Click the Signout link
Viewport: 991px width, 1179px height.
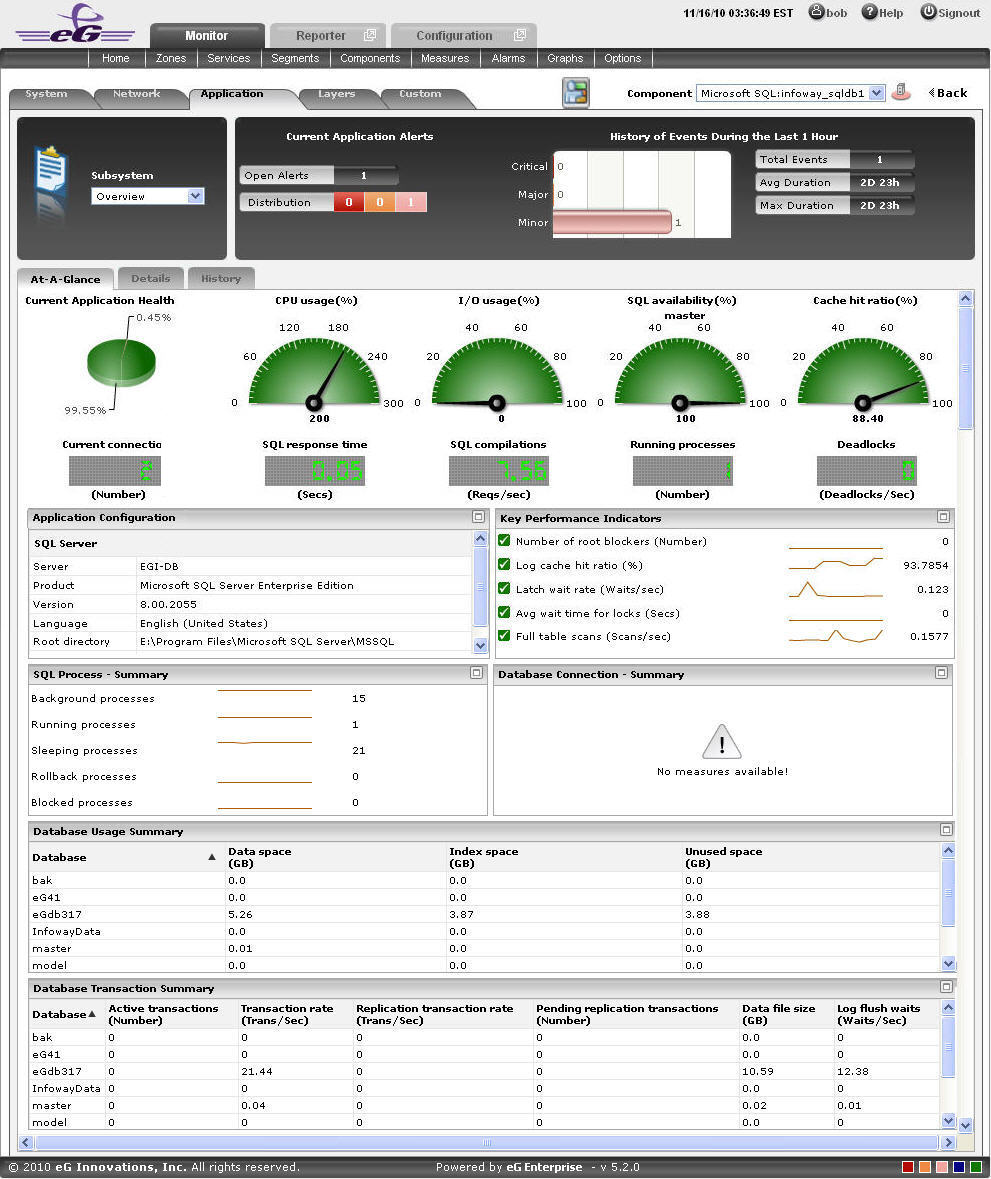(x=959, y=13)
